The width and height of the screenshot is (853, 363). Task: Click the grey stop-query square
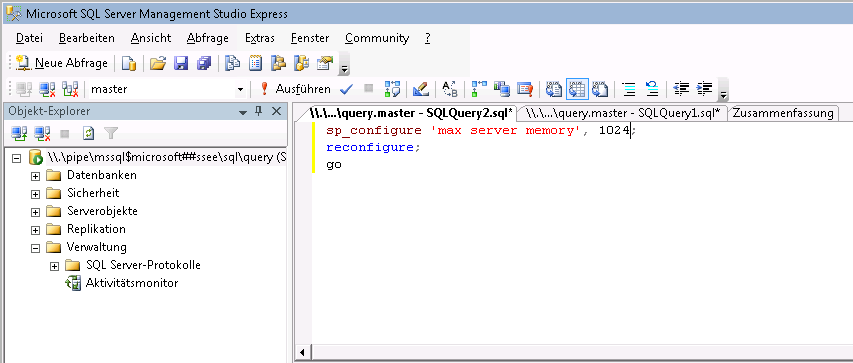[368, 88]
